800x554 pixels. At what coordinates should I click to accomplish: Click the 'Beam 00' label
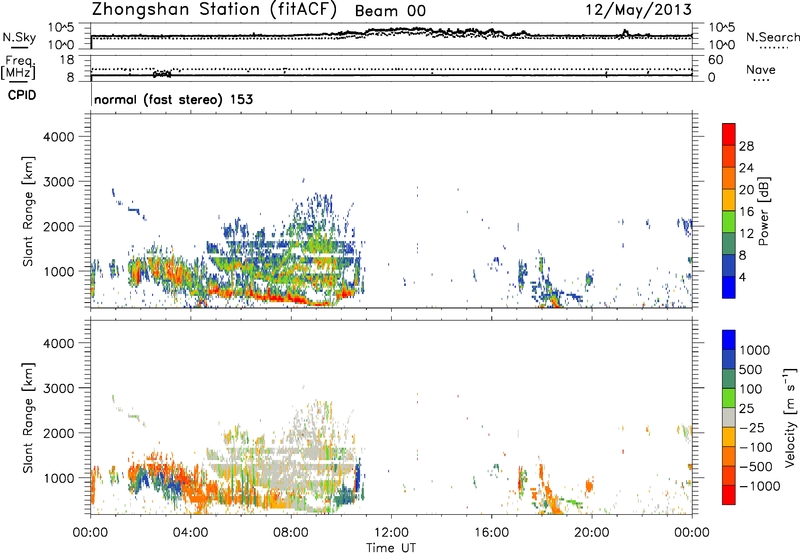tap(390, 11)
